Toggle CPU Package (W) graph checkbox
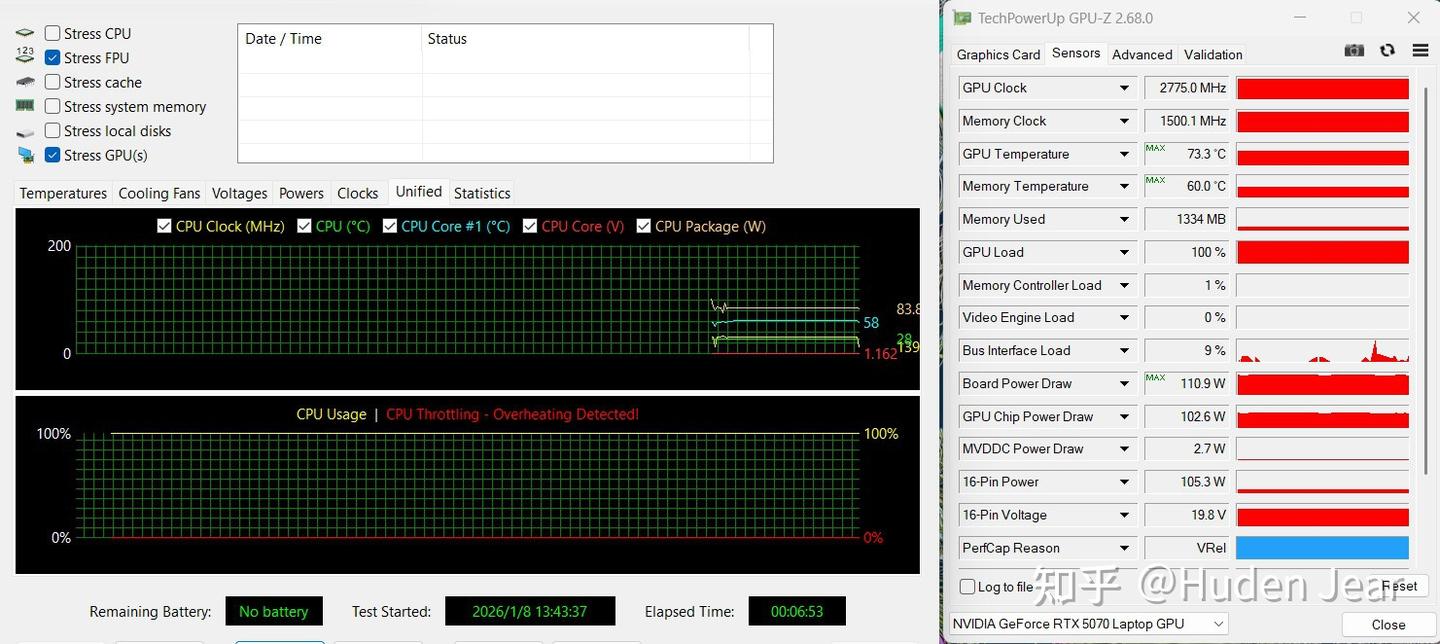This screenshot has height=644, width=1440. (x=644, y=226)
